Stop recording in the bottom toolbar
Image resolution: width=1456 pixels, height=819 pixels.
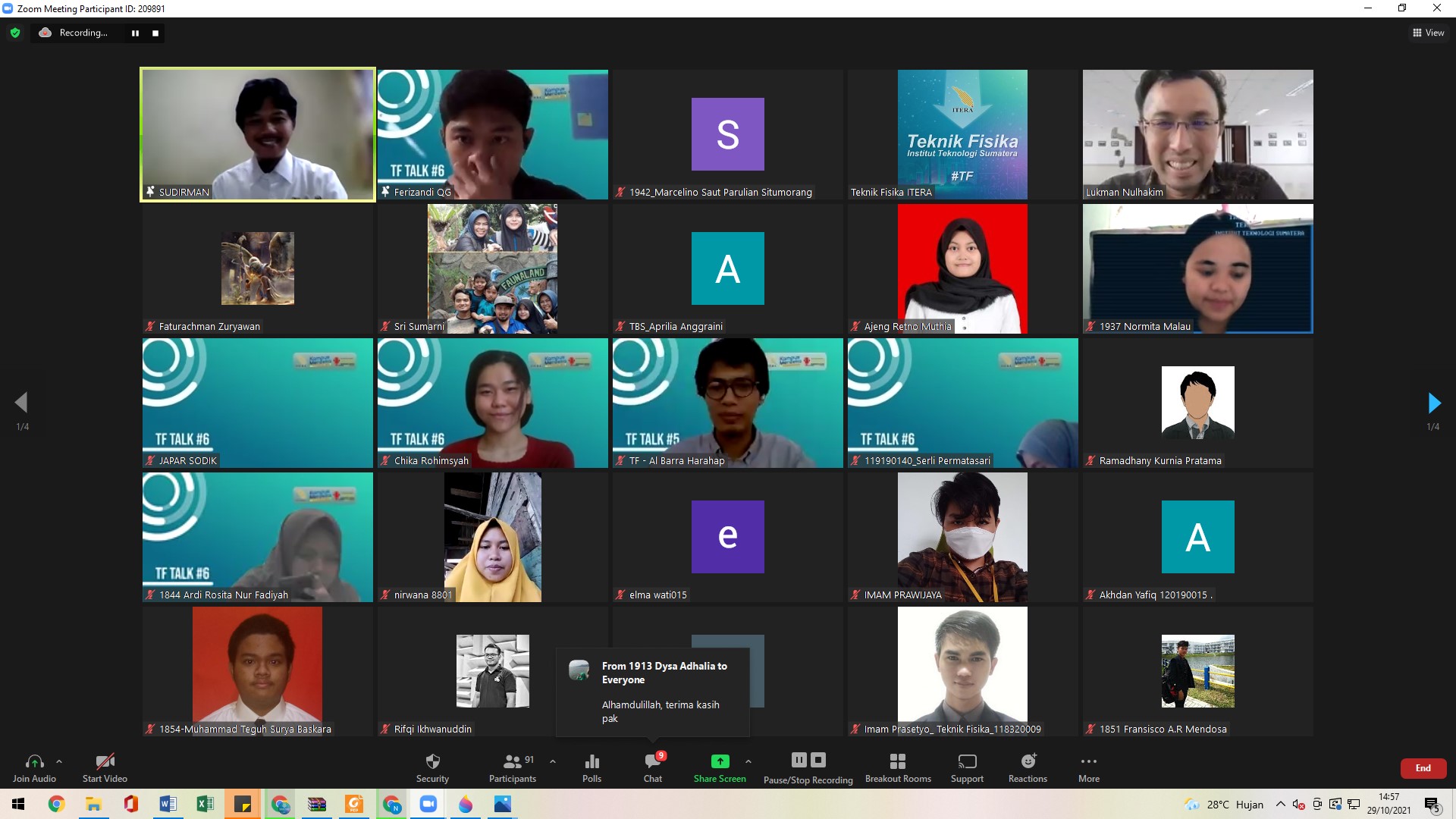818,760
